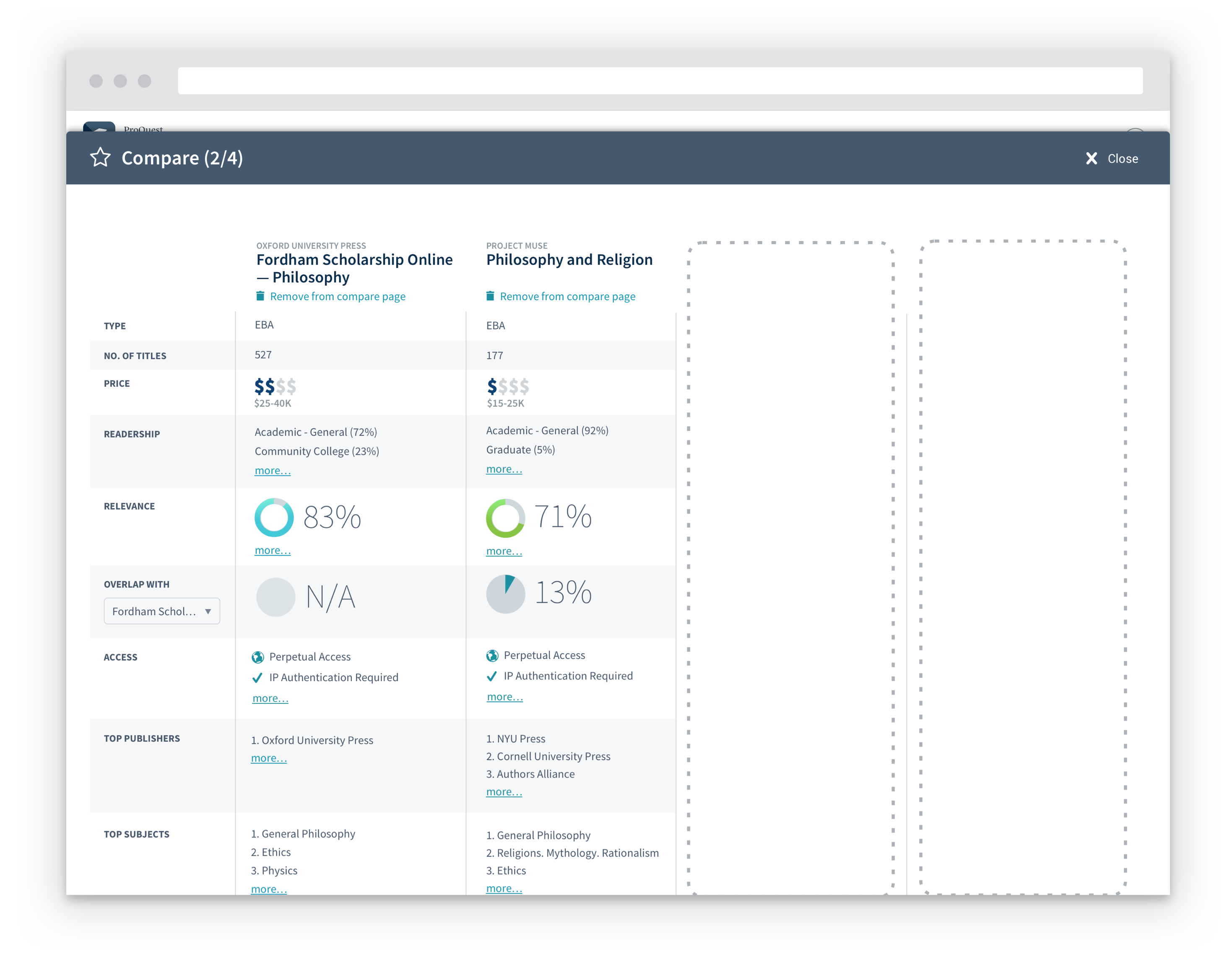Image resolution: width=1232 pixels, height=958 pixels.
Task: Click the 83% relevance ring chart
Action: pos(274,517)
